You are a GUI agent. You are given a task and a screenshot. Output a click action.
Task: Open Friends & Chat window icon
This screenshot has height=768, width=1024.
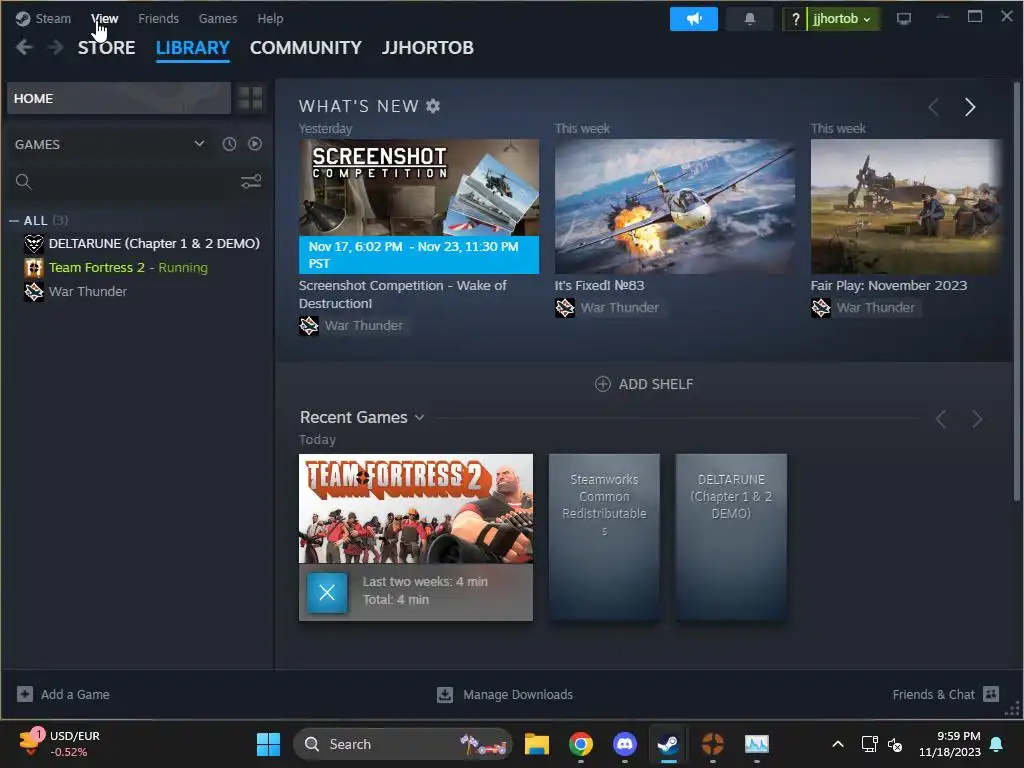(x=991, y=694)
